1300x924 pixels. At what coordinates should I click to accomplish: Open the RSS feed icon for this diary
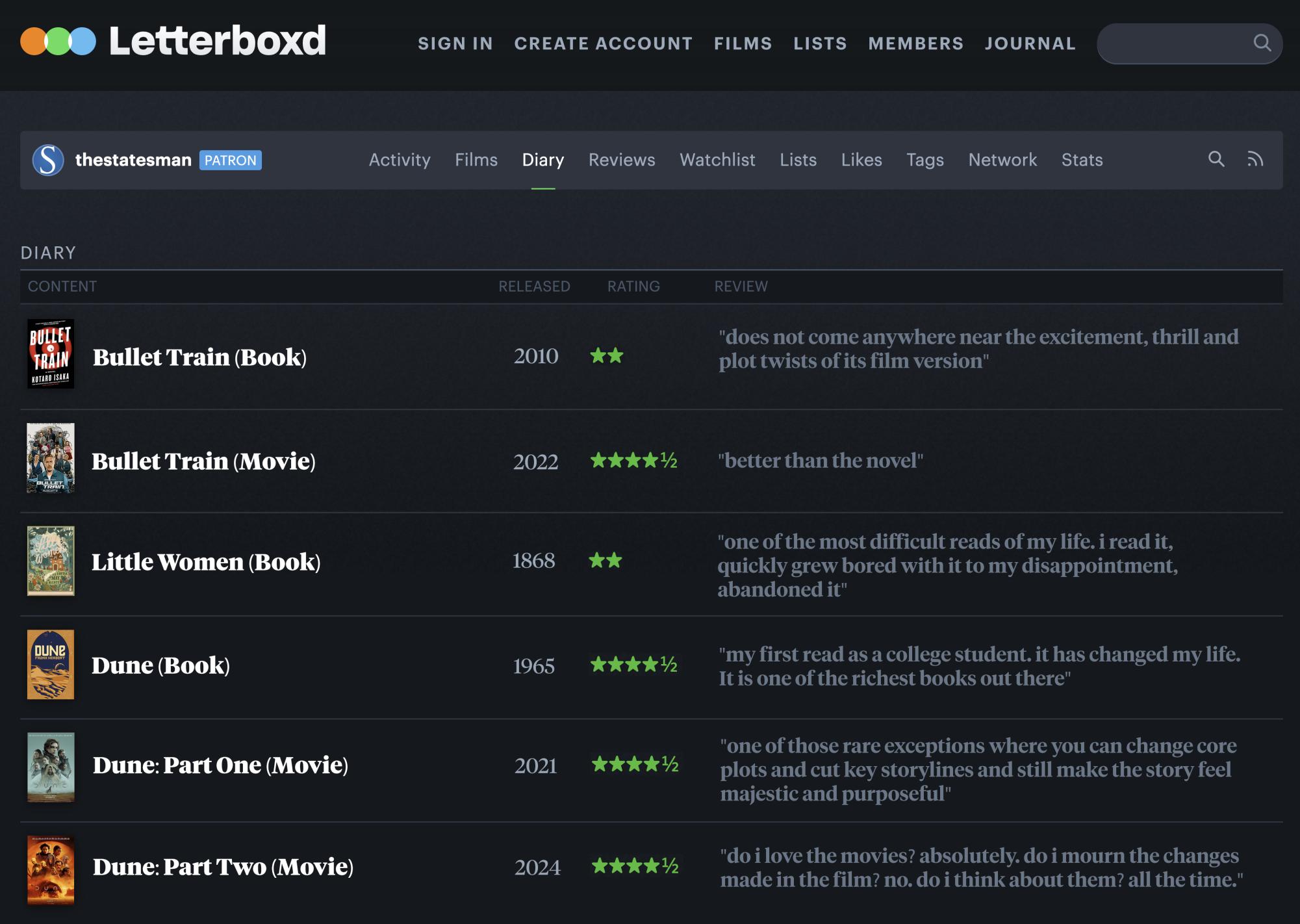point(1253,160)
